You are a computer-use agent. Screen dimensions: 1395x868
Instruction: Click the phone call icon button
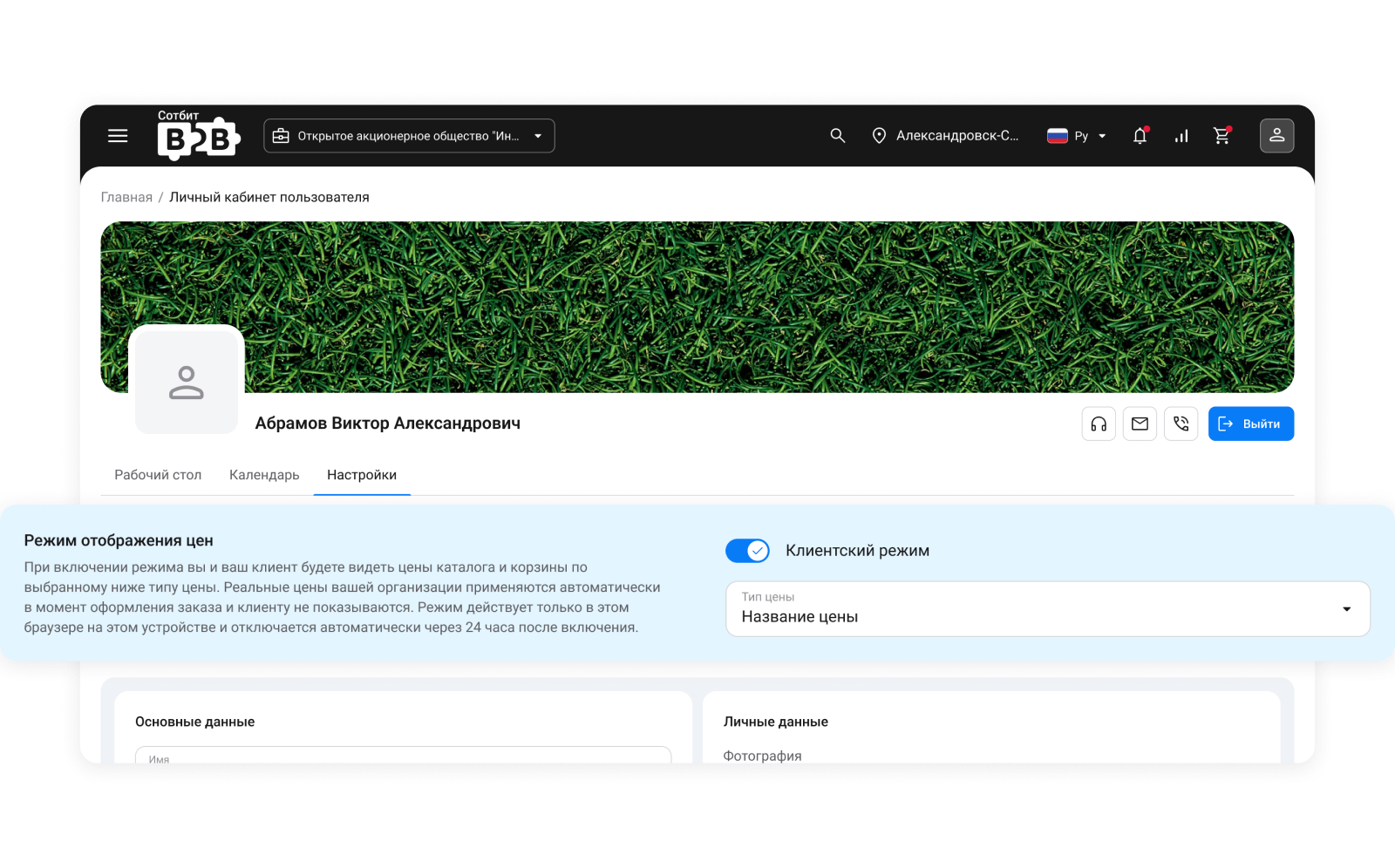coord(1181,424)
